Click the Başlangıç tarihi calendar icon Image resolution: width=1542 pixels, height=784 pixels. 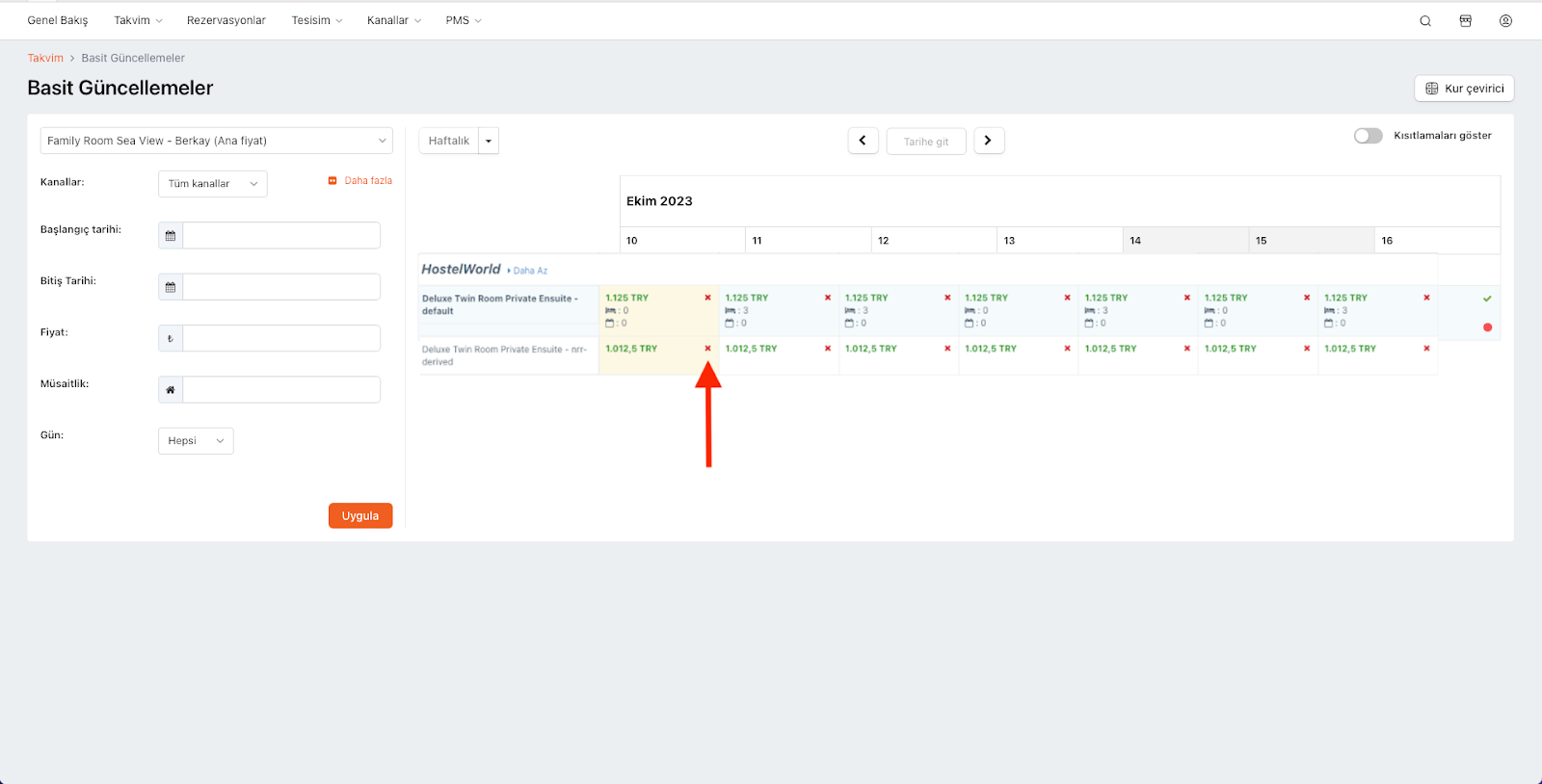click(171, 236)
